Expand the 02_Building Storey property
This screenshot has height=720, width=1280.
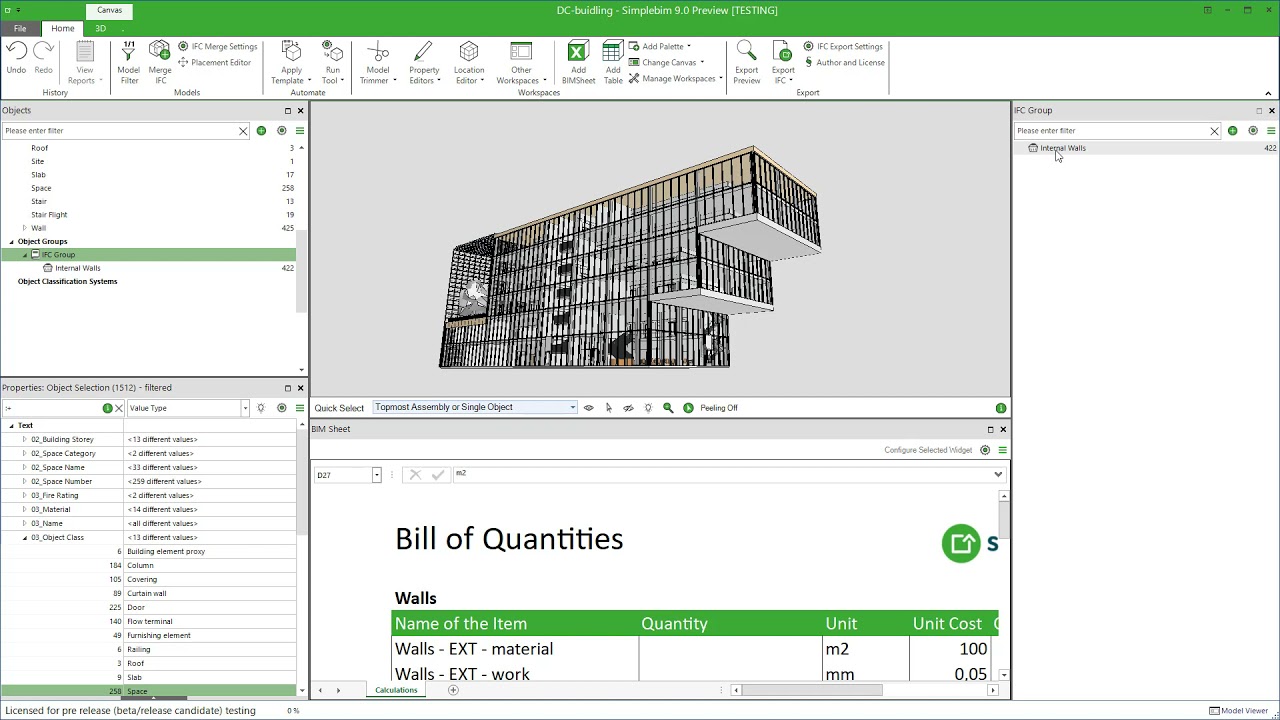(x=24, y=439)
